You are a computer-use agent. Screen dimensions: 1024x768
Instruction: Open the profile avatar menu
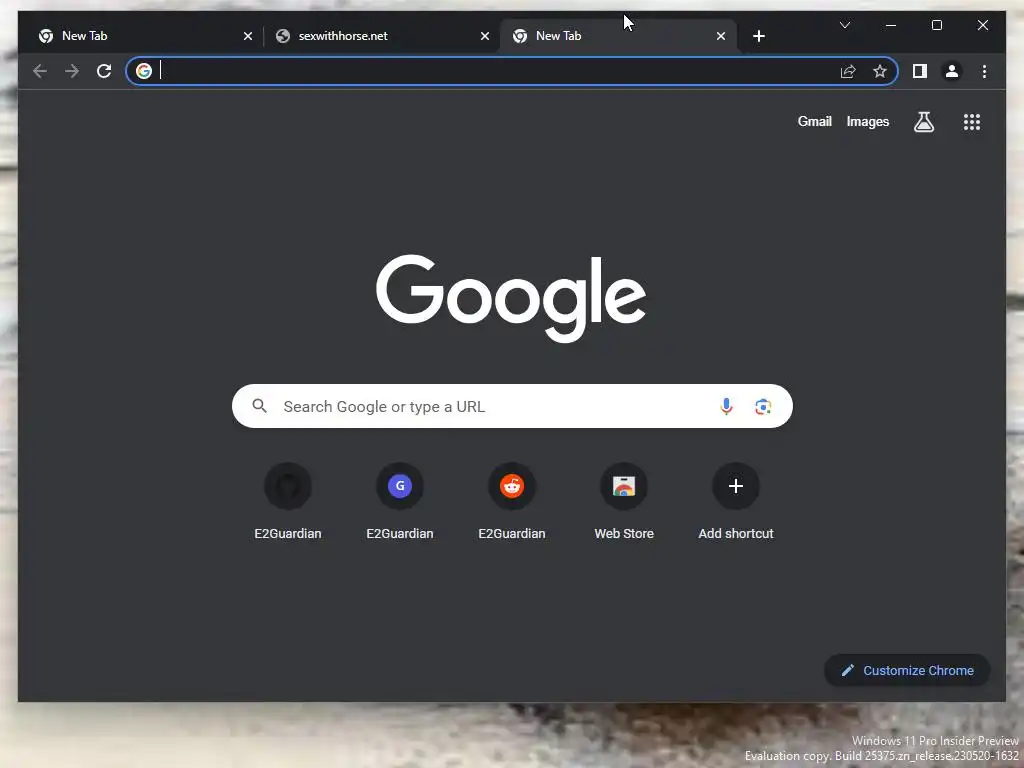coord(952,71)
